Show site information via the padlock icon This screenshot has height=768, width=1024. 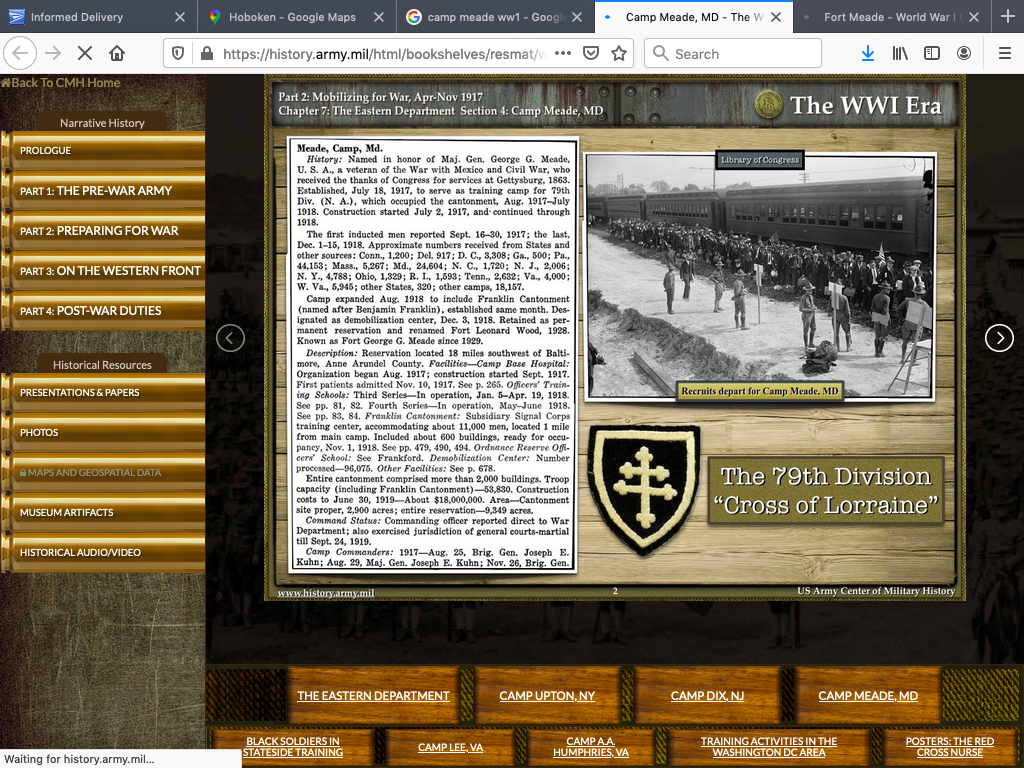point(206,53)
